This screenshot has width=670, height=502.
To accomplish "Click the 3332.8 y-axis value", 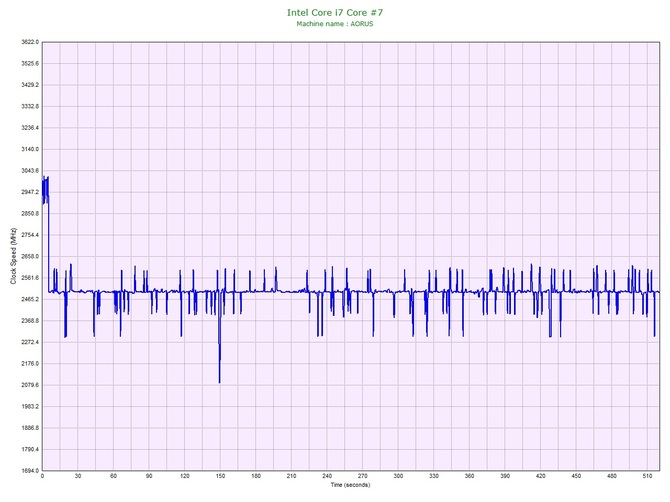I will point(30,106).
